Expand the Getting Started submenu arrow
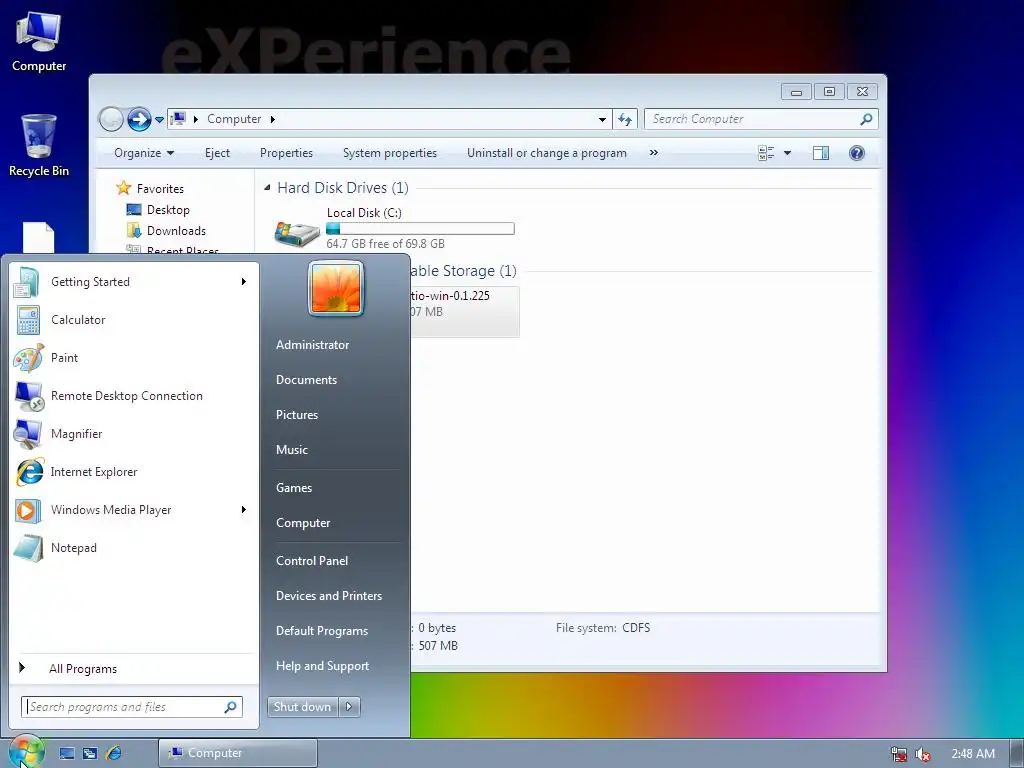Image resolution: width=1024 pixels, height=768 pixels. tap(244, 281)
